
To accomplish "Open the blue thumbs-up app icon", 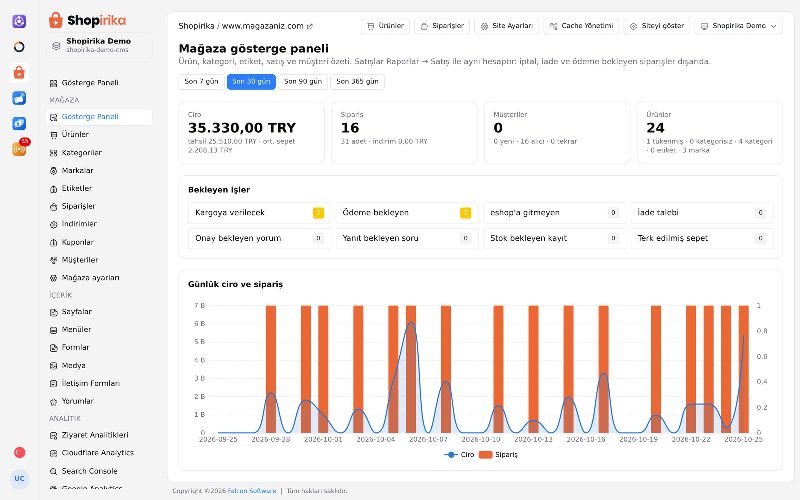I will [x=19, y=98].
